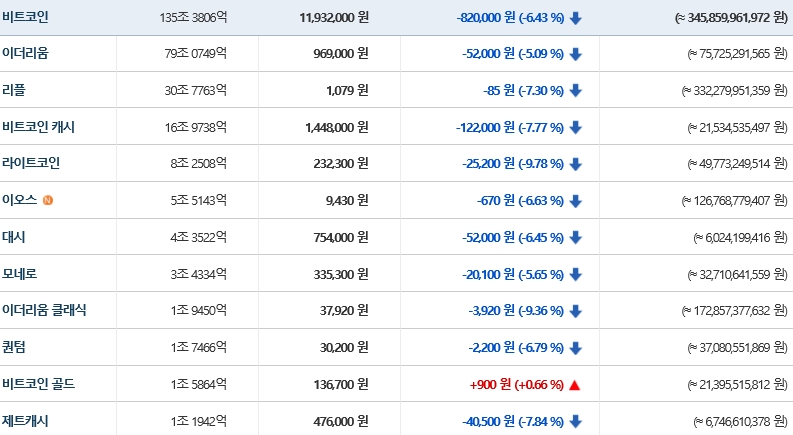Click the down arrow beside 리플's -7.30%
Image resolution: width=793 pixels, height=435 pixels.
[x=575, y=91]
